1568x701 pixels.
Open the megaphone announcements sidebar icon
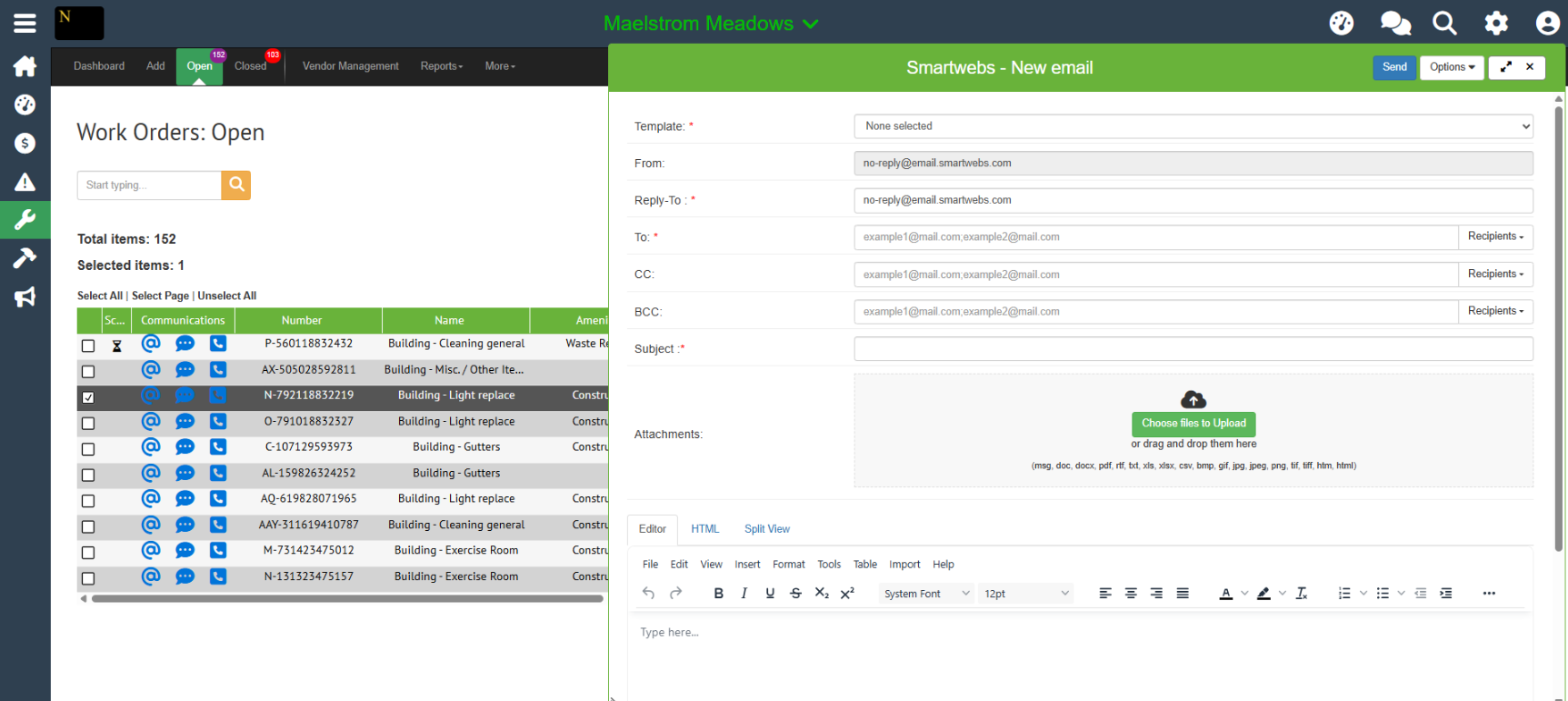click(25, 297)
